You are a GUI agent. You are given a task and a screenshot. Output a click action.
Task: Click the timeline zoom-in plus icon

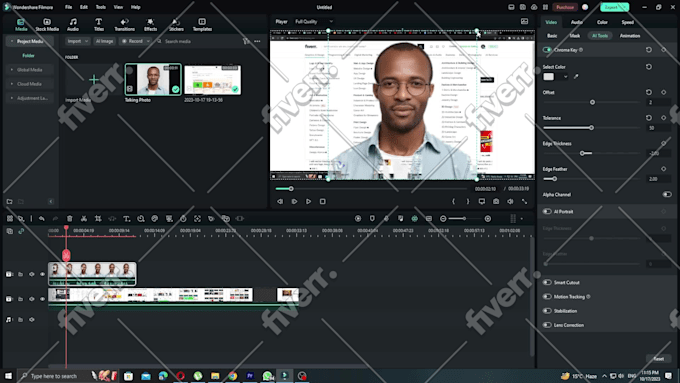487,219
